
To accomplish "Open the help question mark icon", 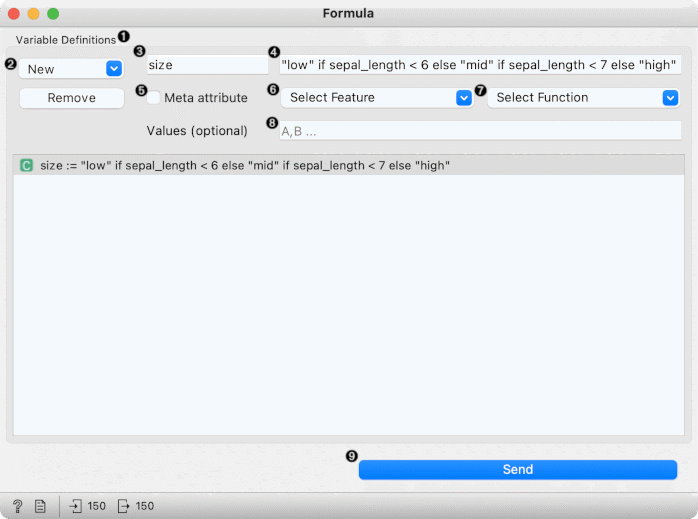I will (x=17, y=506).
